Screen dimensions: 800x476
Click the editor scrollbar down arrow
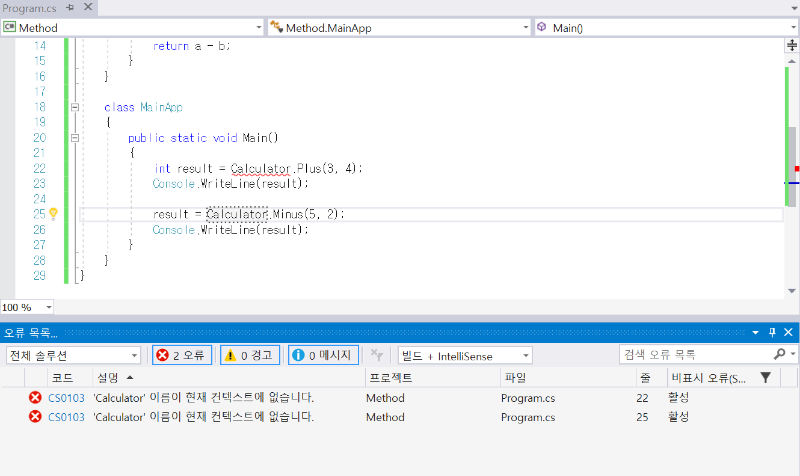(x=792, y=291)
